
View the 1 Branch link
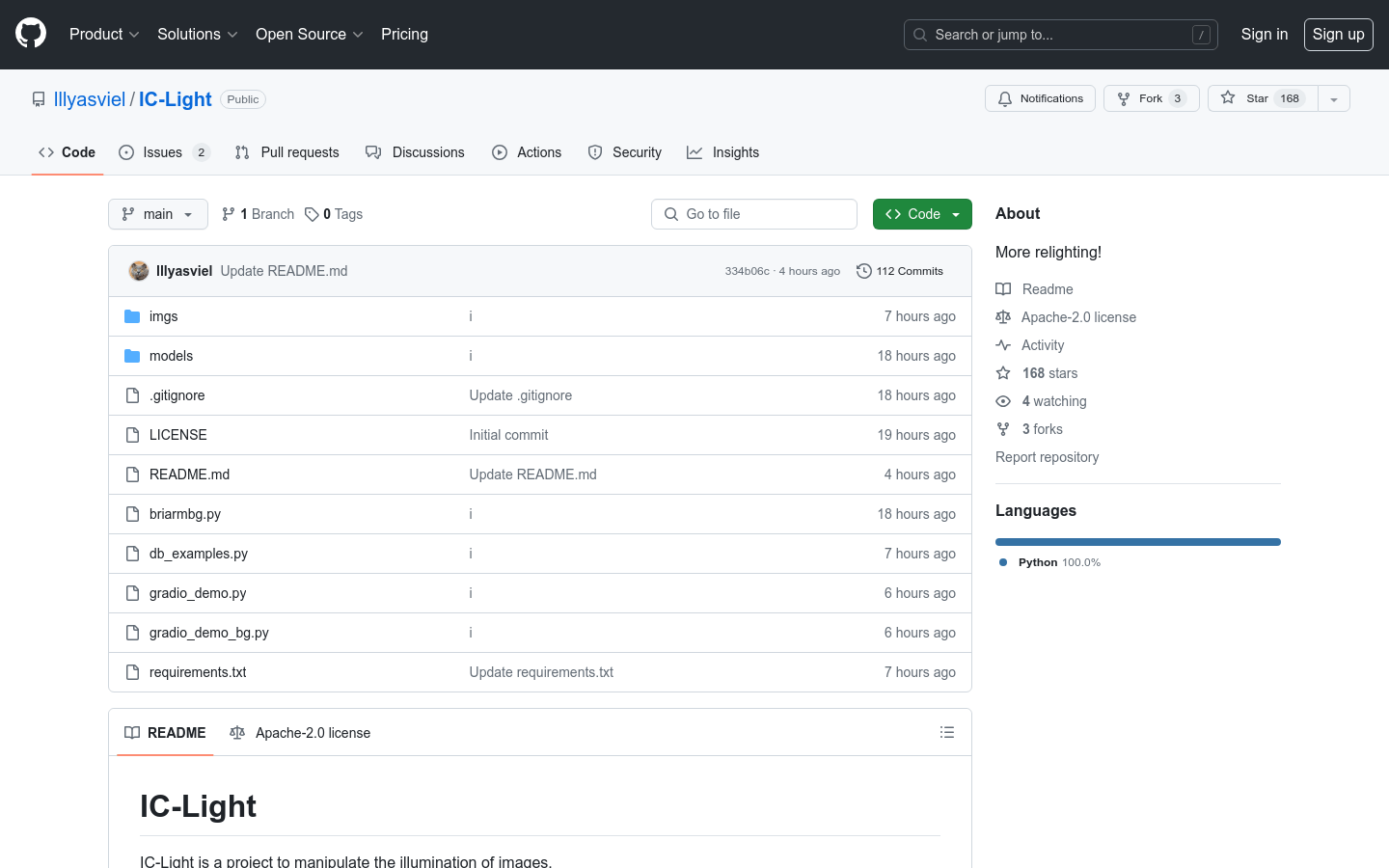pyautogui.click(x=258, y=214)
